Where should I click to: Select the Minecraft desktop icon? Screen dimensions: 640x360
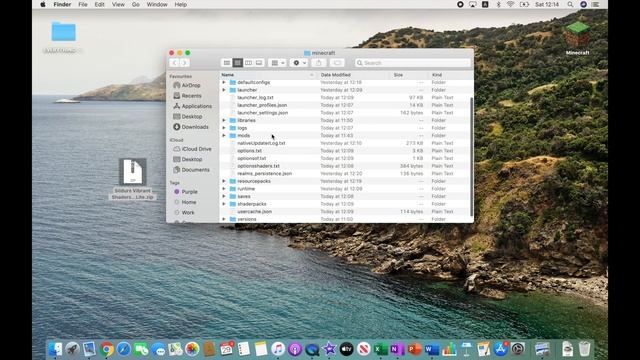pyautogui.click(x=577, y=38)
